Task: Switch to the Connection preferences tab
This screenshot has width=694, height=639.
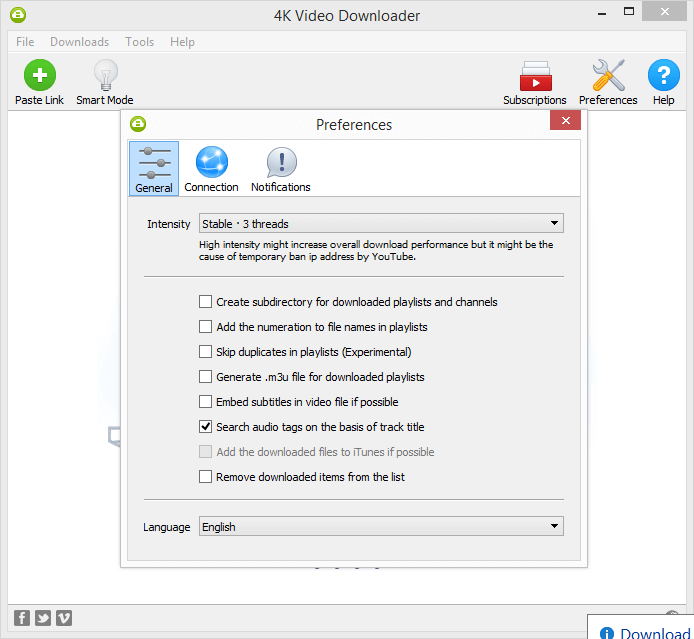Action: click(212, 169)
